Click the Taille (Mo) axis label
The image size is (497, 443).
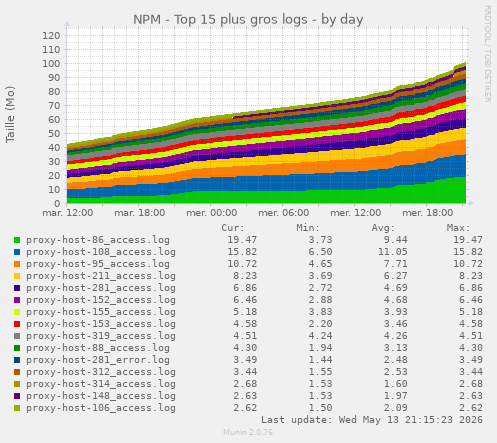point(10,114)
